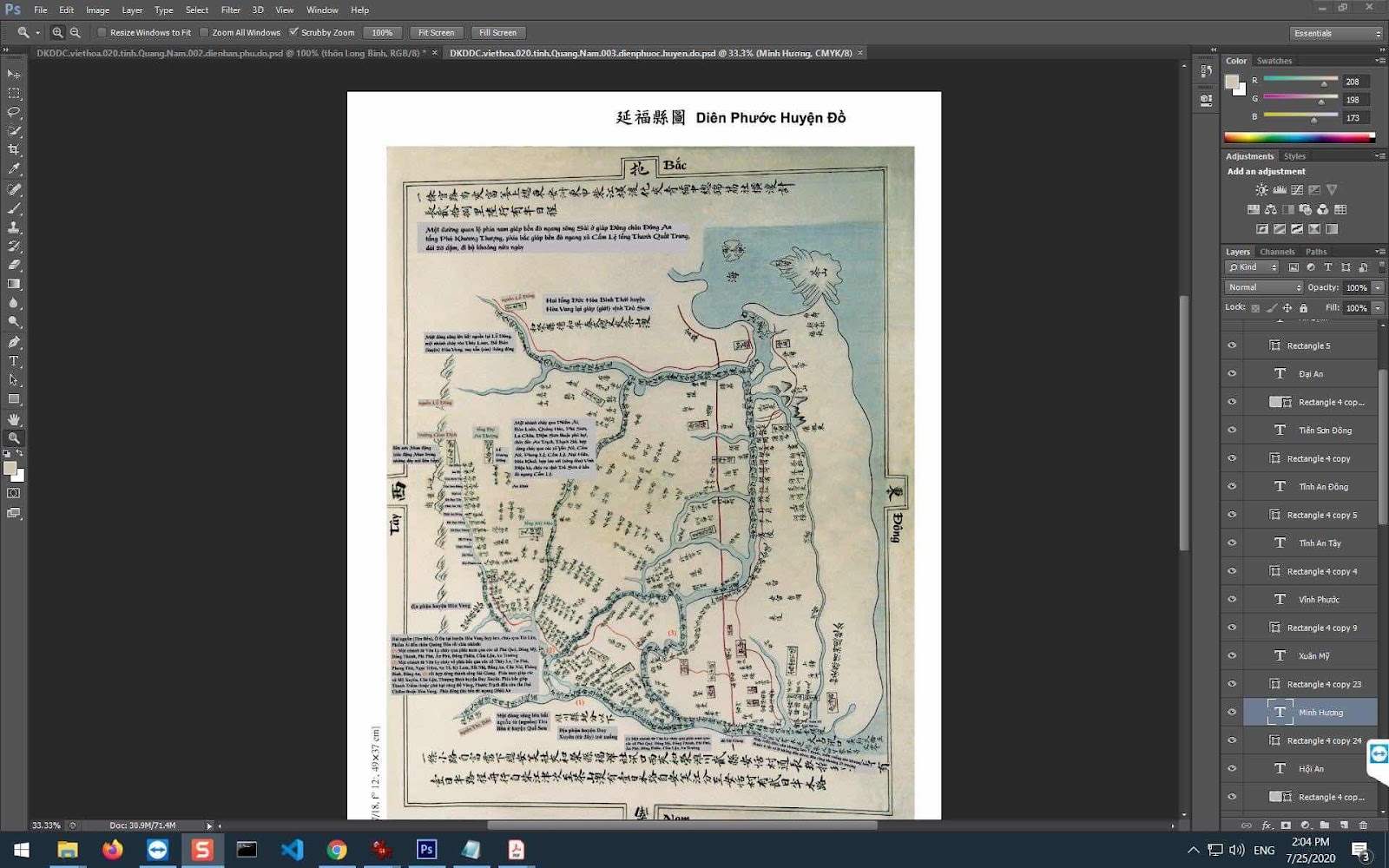This screenshot has width=1389, height=868.
Task: Select the Eraser tool
Action: click(14, 265)
